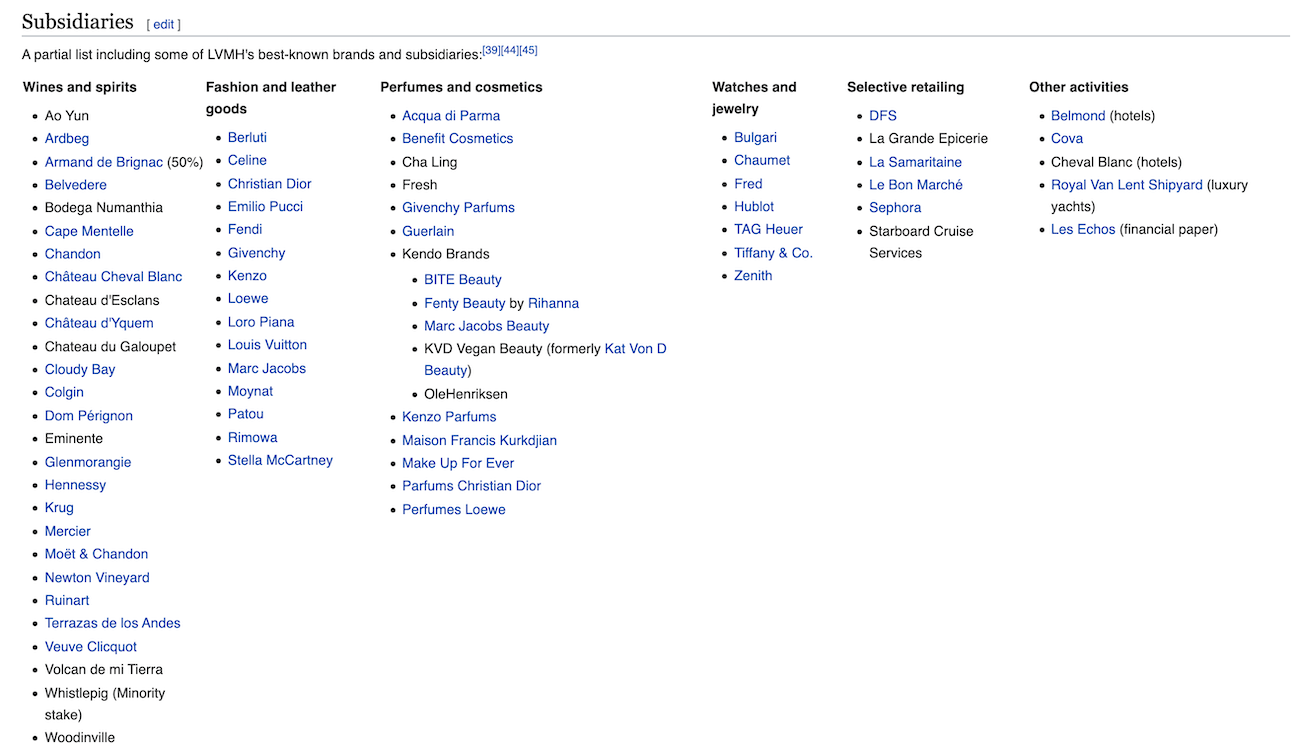Viewport: 1300px width, 756px height.
Task: Follow the Tiffany & Co. link
Action: pyautogui.click(x=773, y=253)
